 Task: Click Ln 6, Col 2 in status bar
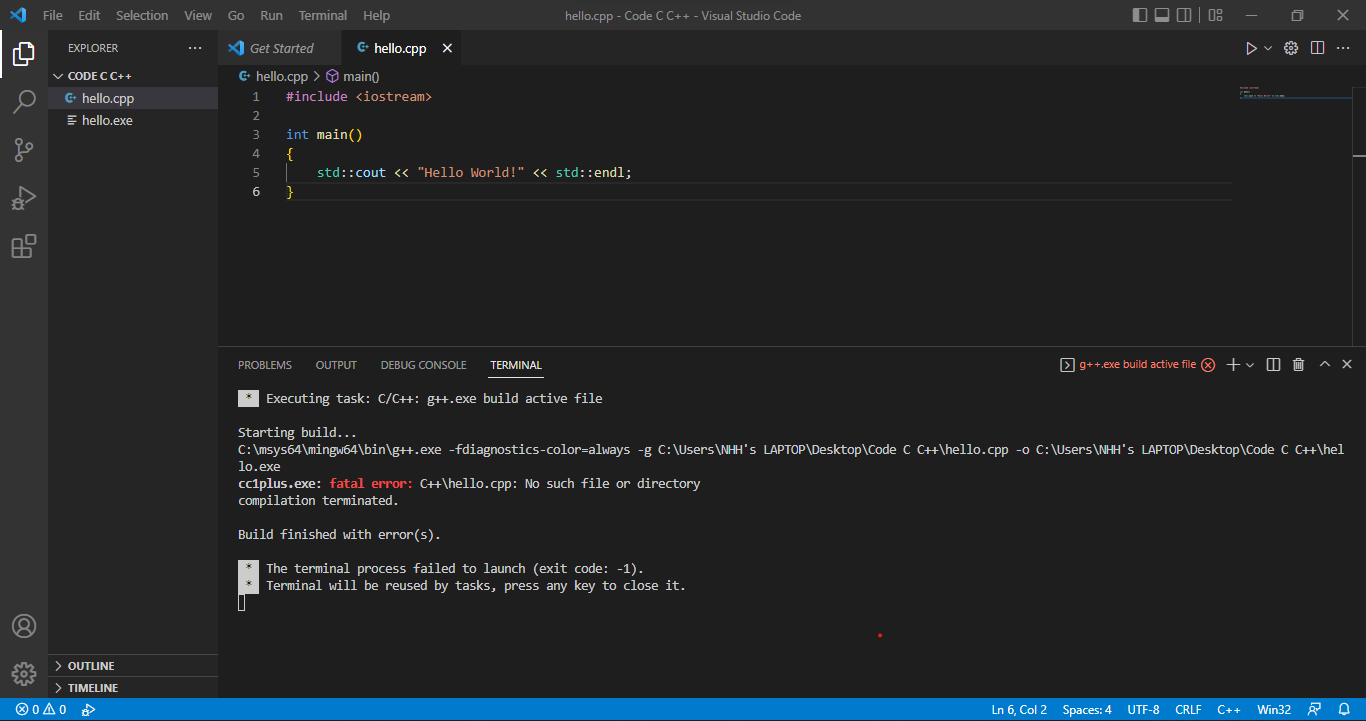pos(1019,710)
